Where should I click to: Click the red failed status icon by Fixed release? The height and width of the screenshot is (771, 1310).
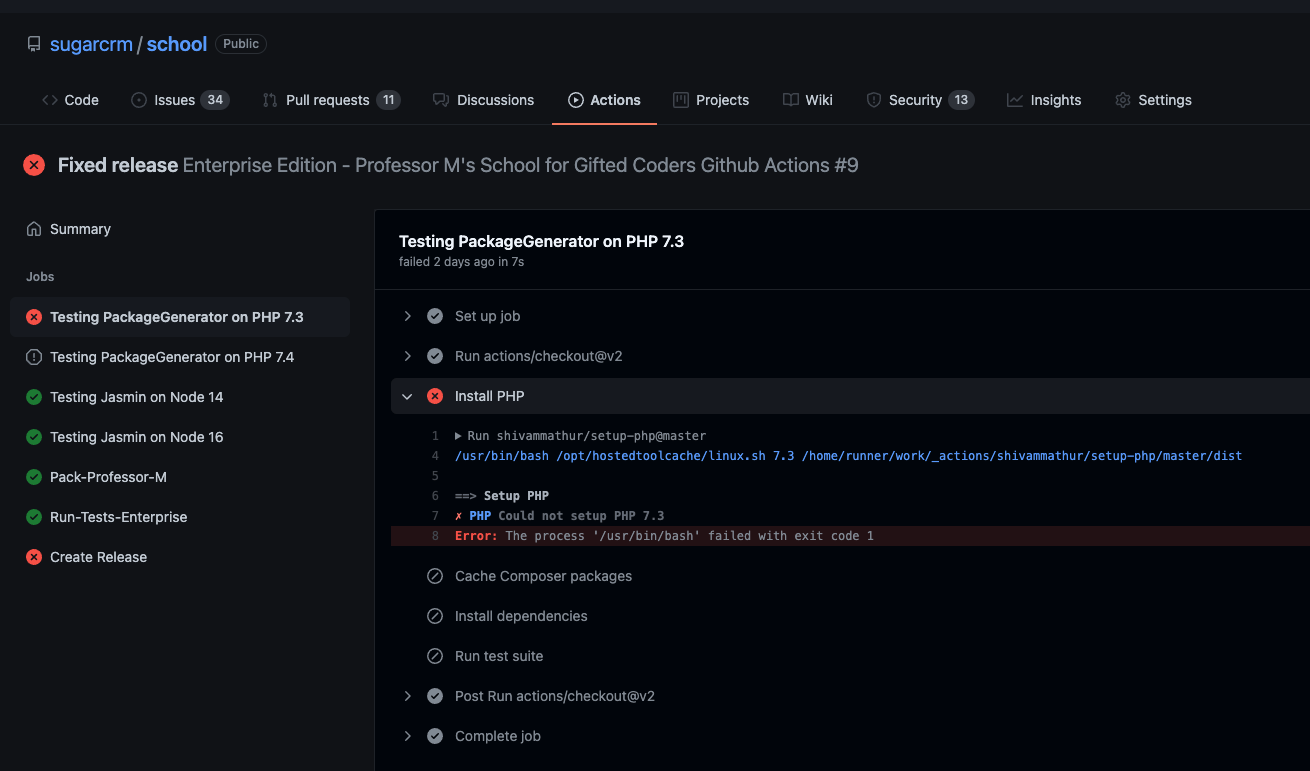34,165
